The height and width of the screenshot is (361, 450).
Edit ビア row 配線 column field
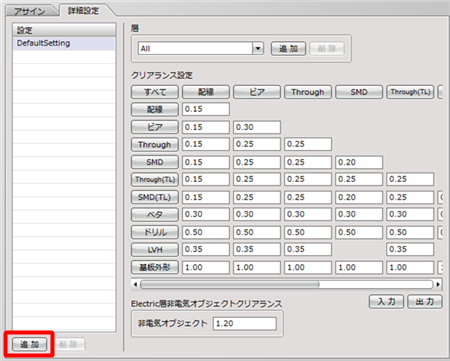coord(206,127)
